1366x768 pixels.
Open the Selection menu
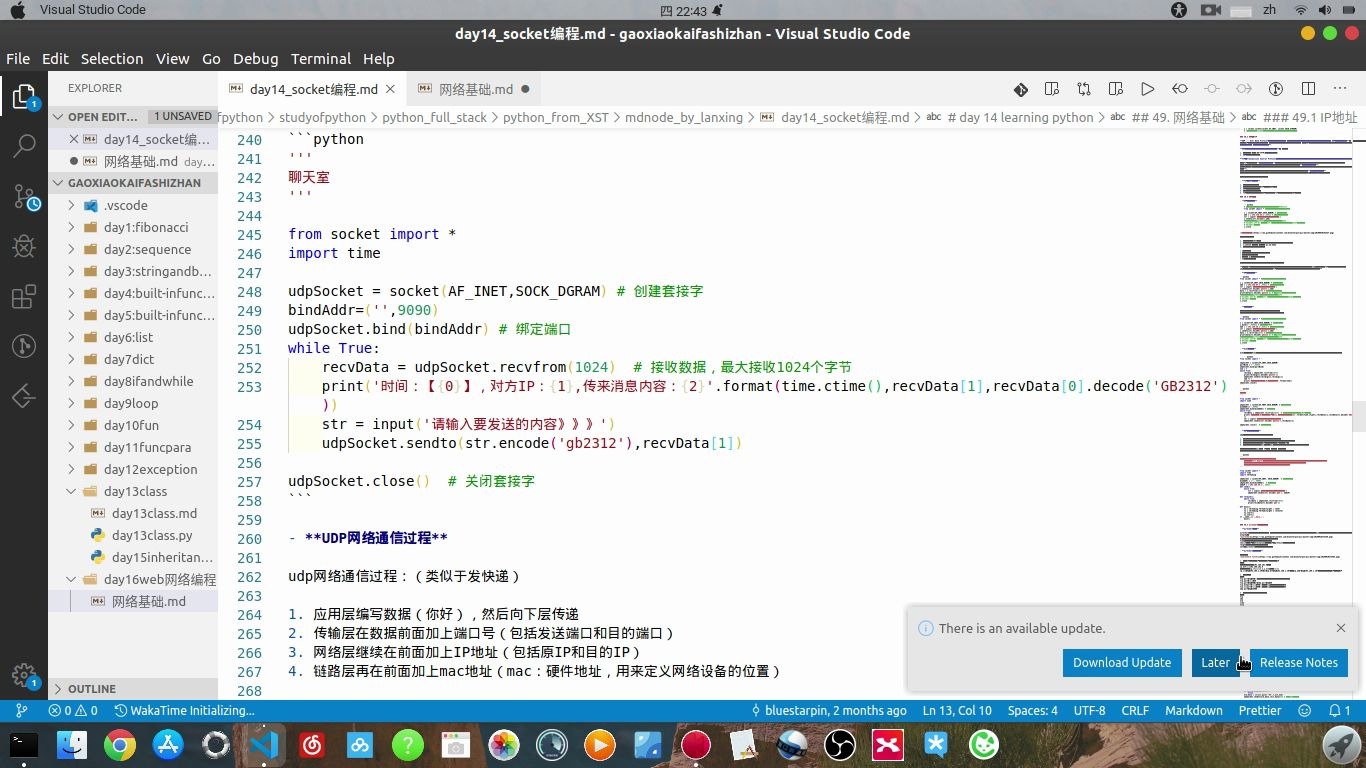(112, 58)
